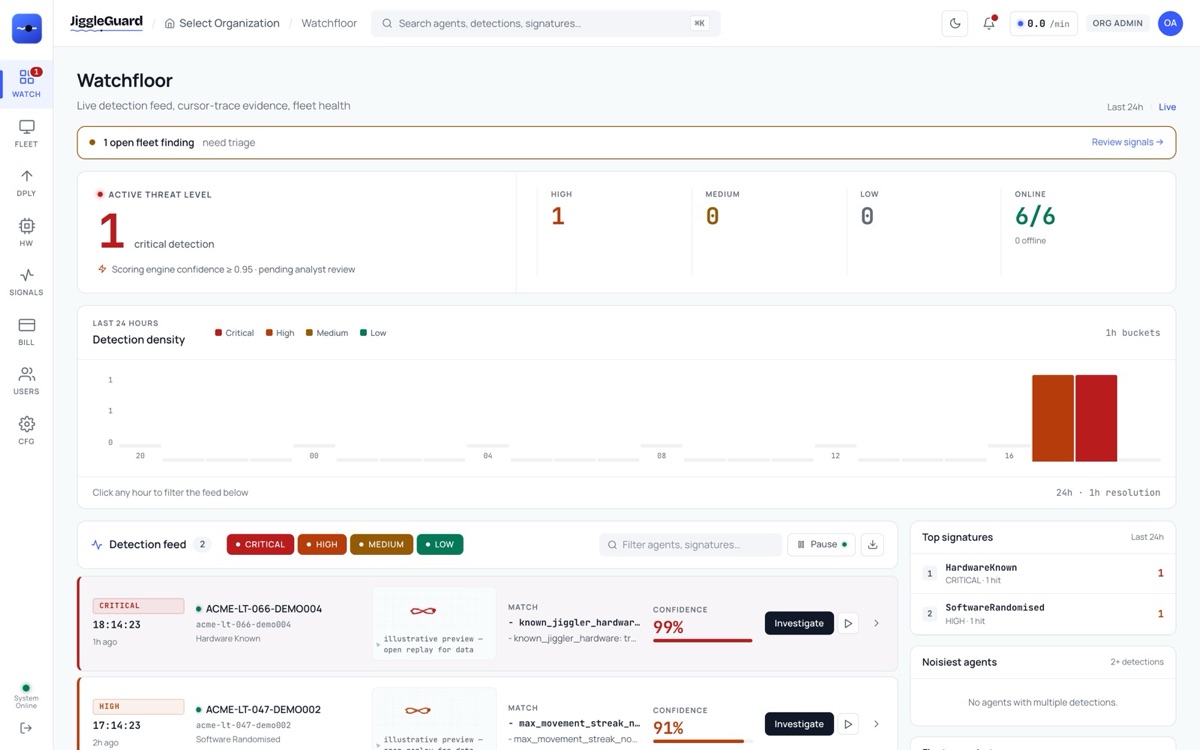The height and width of the screenshot is (750, 1200).
Task: Open the Users sidebar section
Action: point(26,380)
